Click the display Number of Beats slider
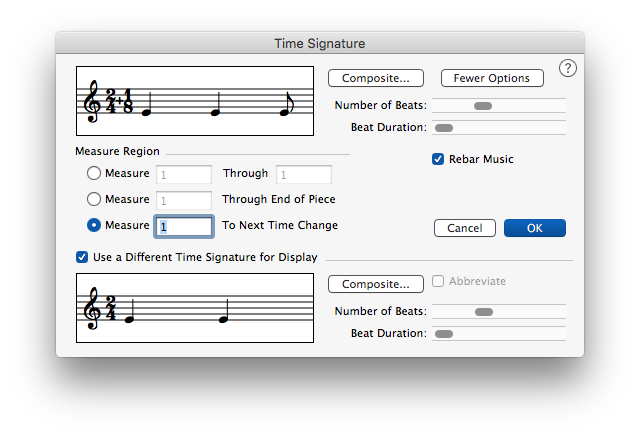 pos(484,312)
